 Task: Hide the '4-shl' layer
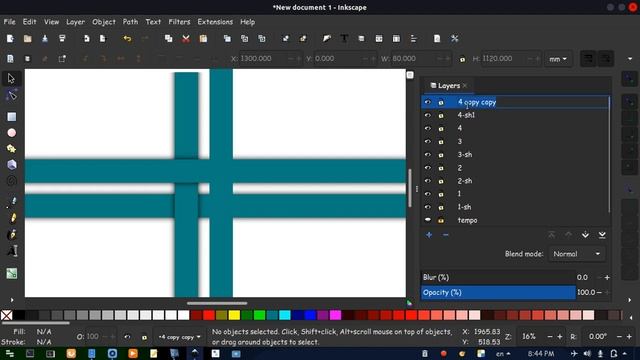coord(427,115)
